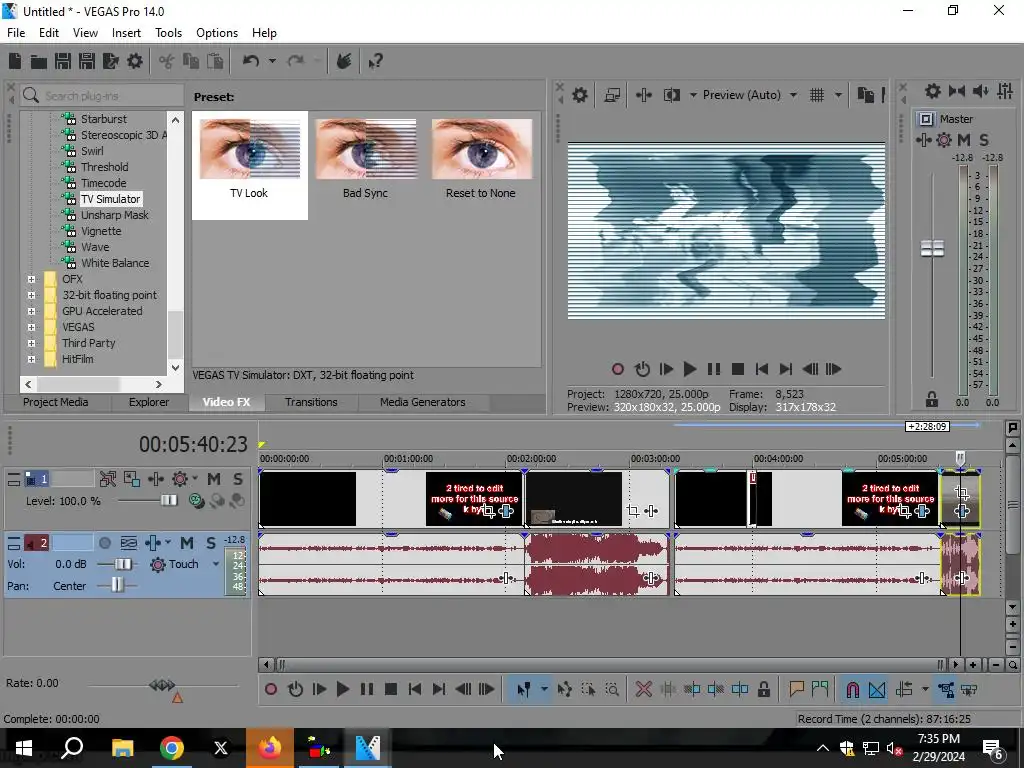Play preview from start button
The width and height of the screenshot is (1024, 768).
pos(666,370)
